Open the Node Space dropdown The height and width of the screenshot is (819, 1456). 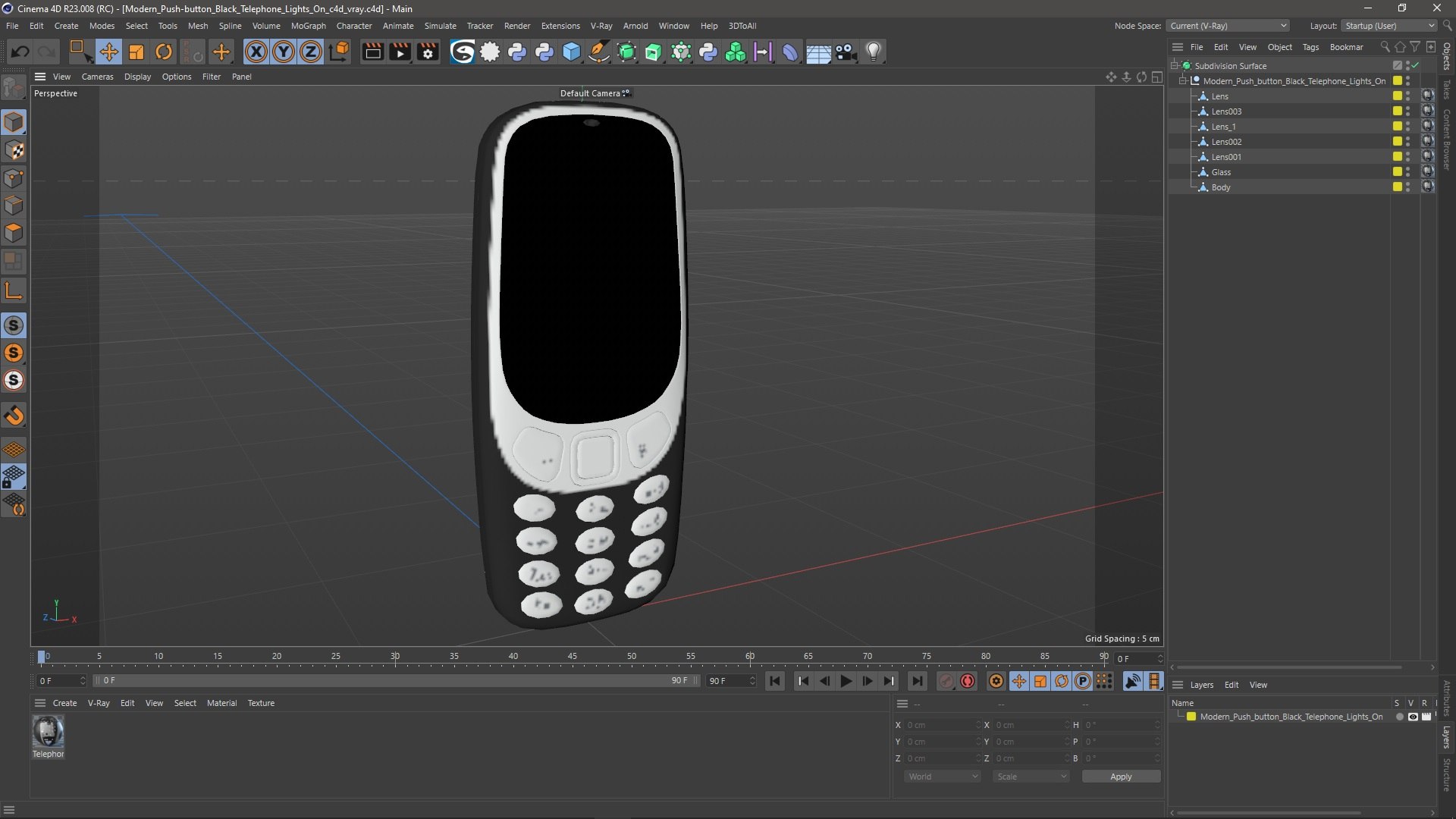[1227, 26]
